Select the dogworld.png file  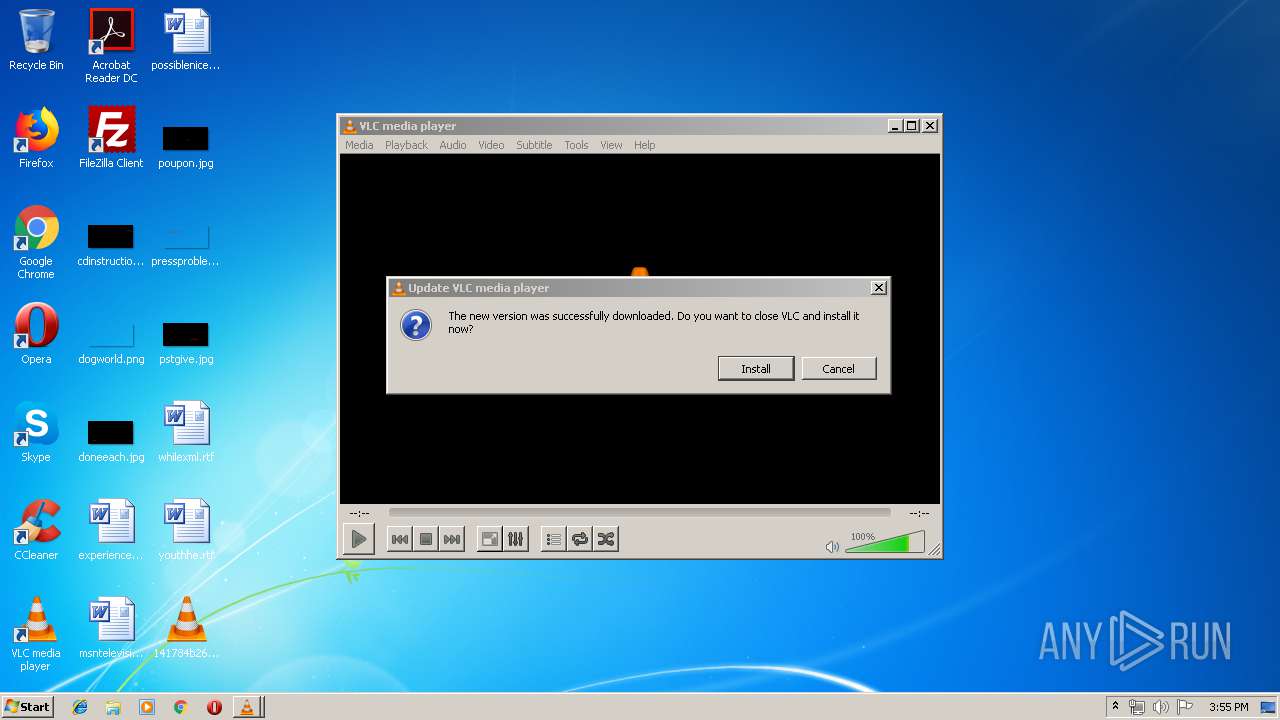pyautogui.click(x=111, y=342)
